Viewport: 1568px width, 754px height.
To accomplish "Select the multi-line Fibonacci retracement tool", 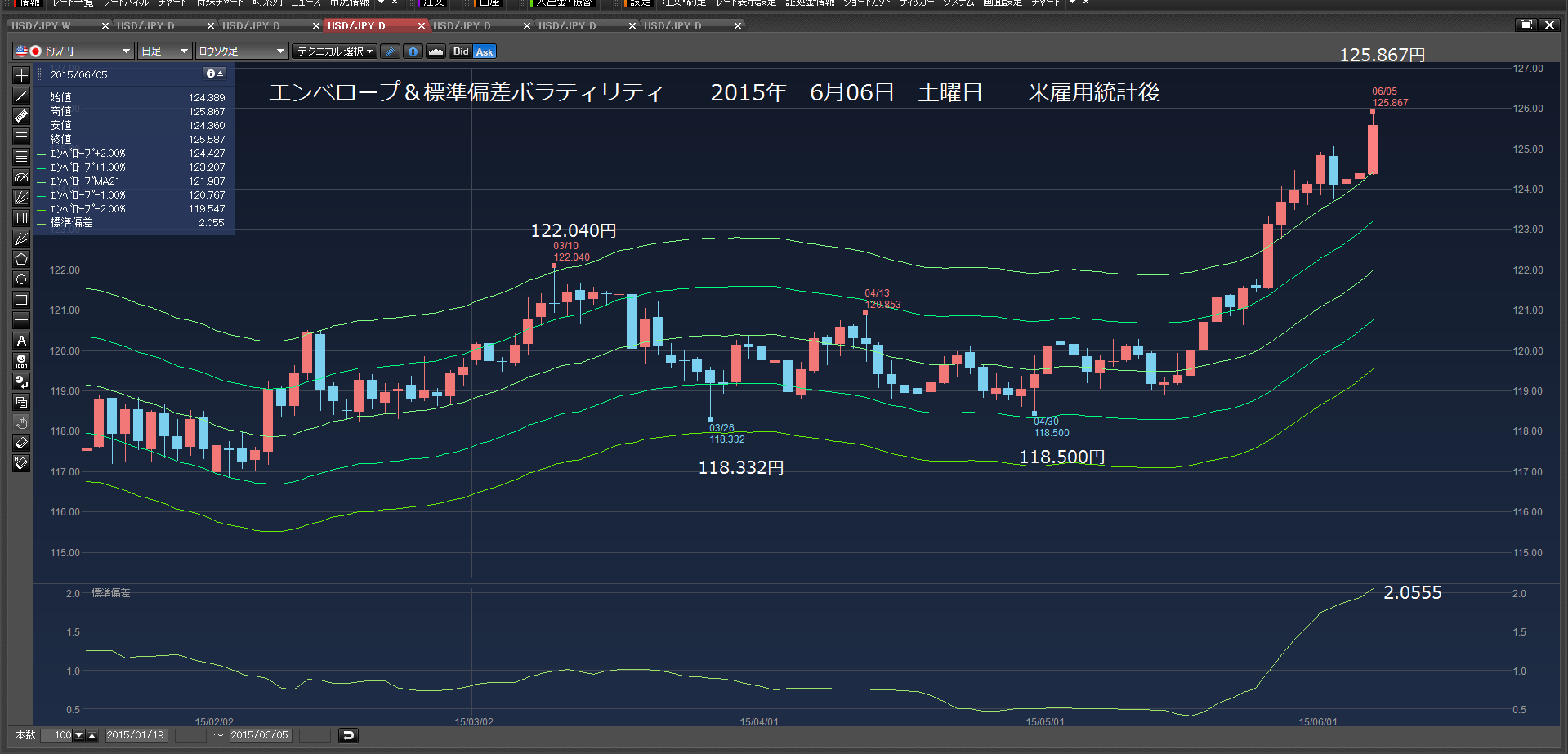I will (x=21, y=157).
